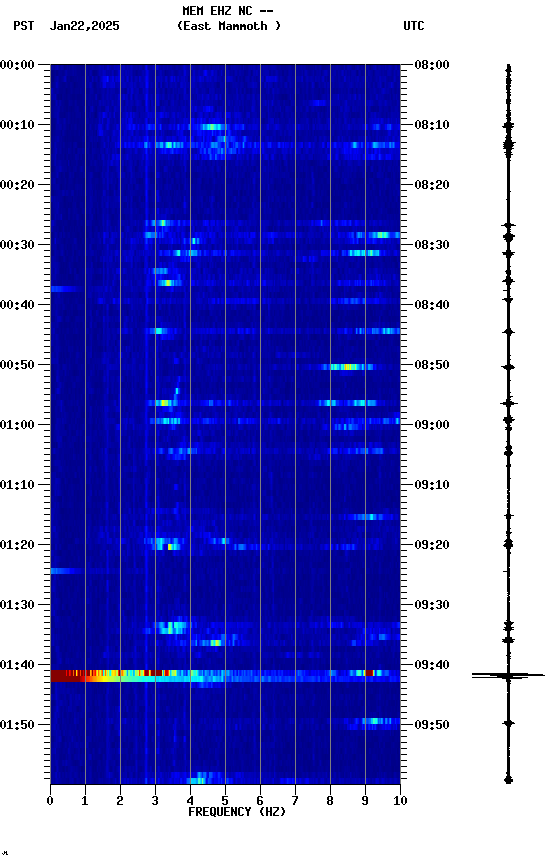Image resolution: width=552 pixels, height=864 pixels.
Task: Click the 7 Hz frequency tick label
Action: point(295,801)
